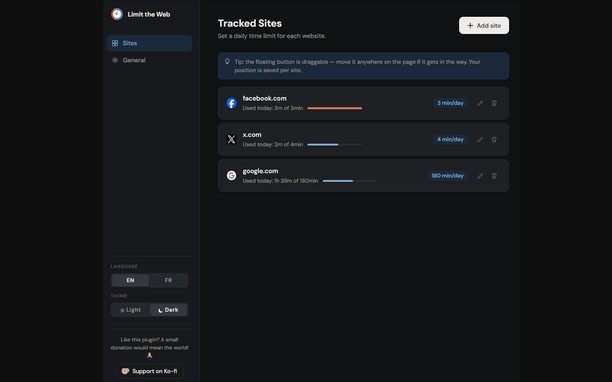Click the 4 min/day badge

[450, 139]
